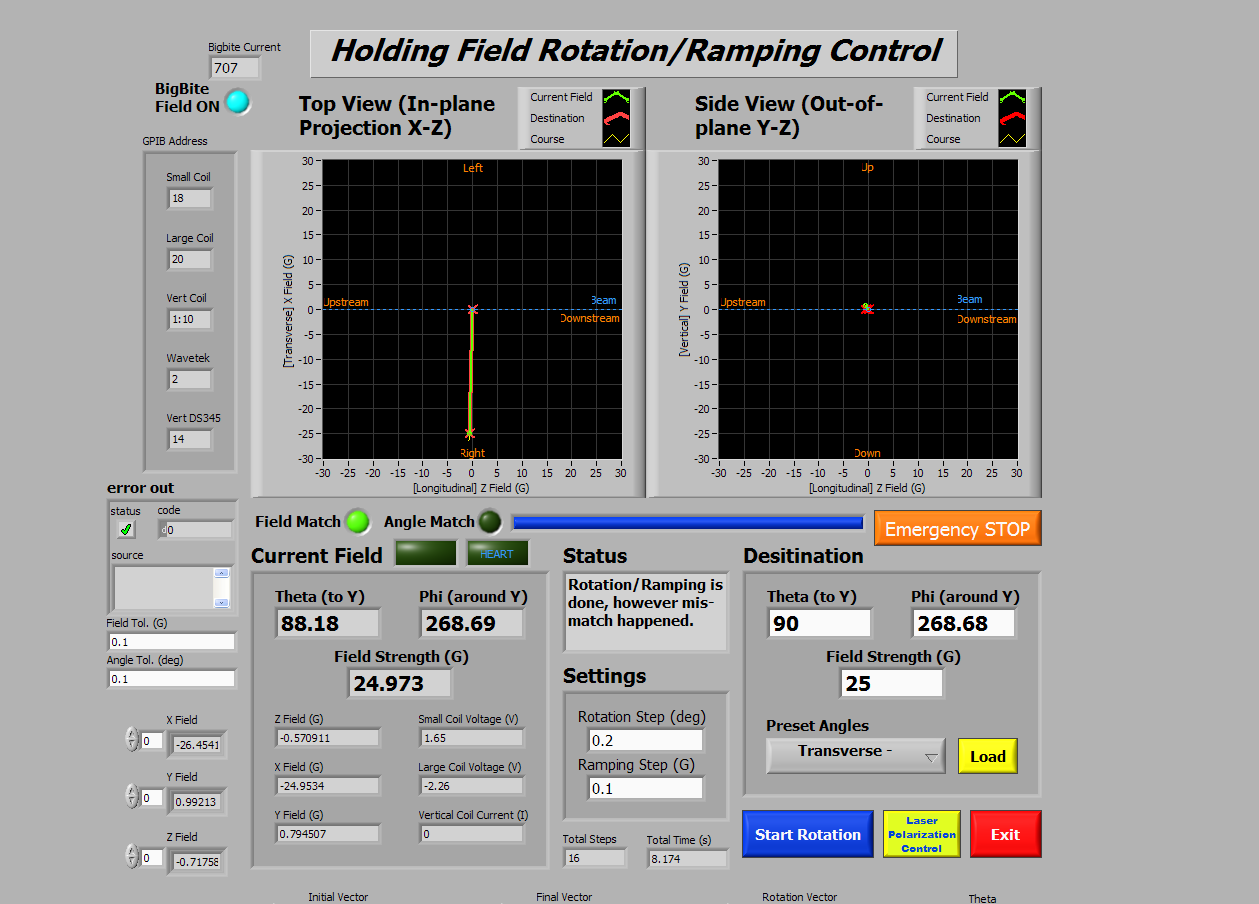Click the Wavetek GPIB address field

190,379
